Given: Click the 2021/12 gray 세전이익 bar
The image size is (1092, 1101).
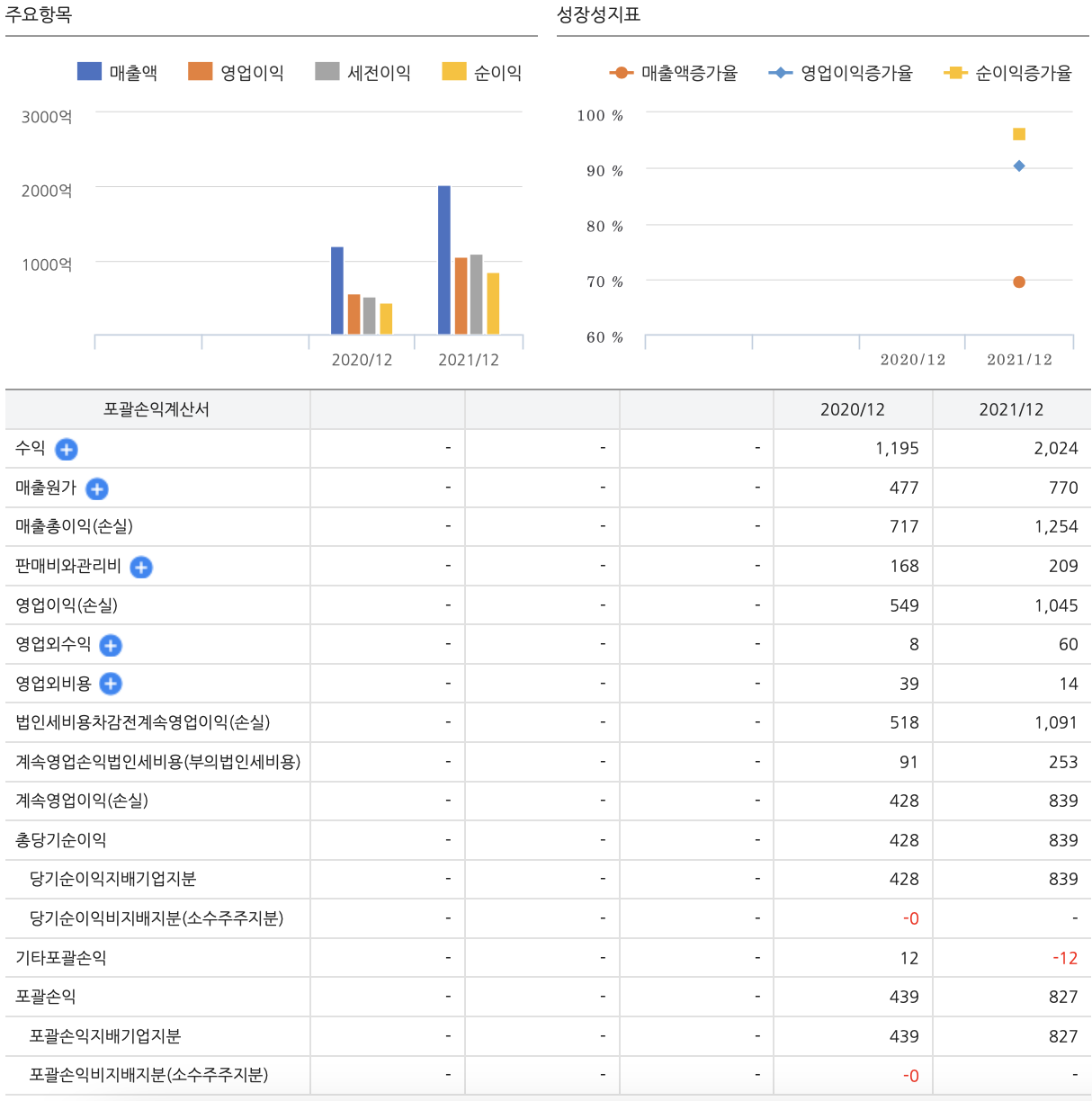Looking at the screenshot, I should 477,294.
